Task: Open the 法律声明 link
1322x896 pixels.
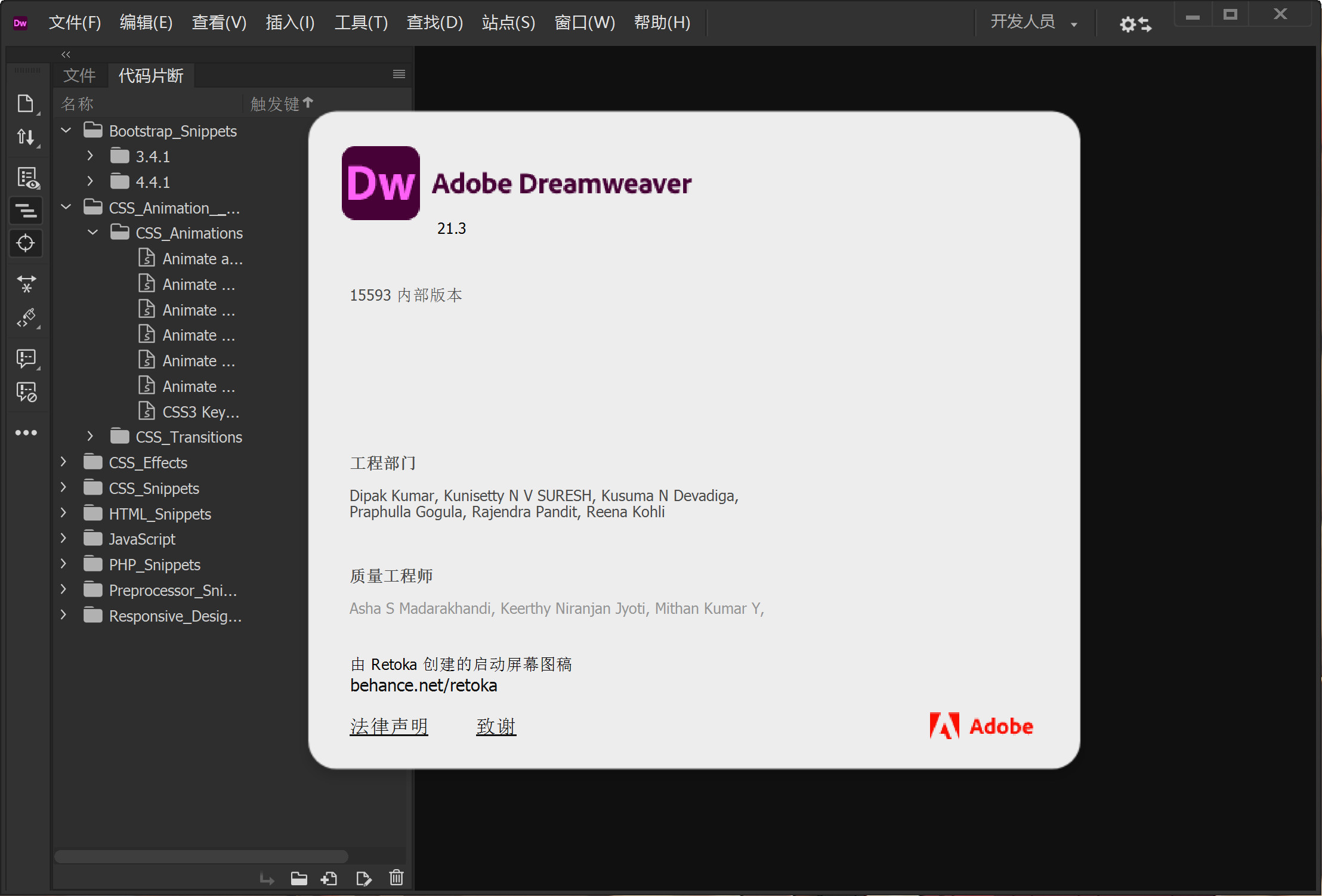Action: point(389,726)
